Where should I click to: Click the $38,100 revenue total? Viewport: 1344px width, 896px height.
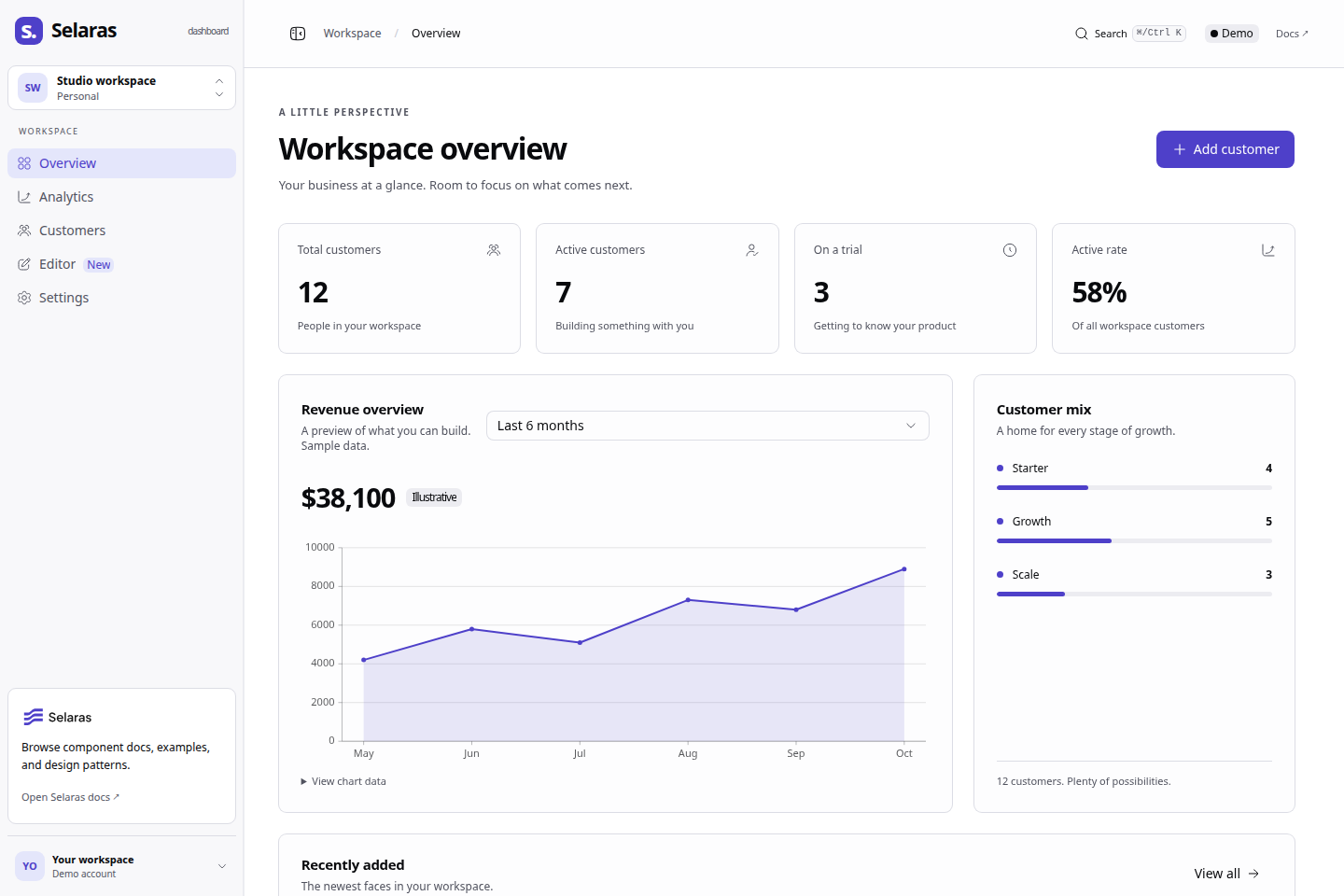pos(348,498)
